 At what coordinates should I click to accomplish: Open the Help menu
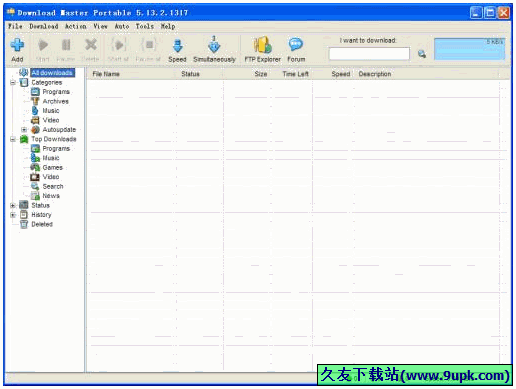click(x=168, y=26)
